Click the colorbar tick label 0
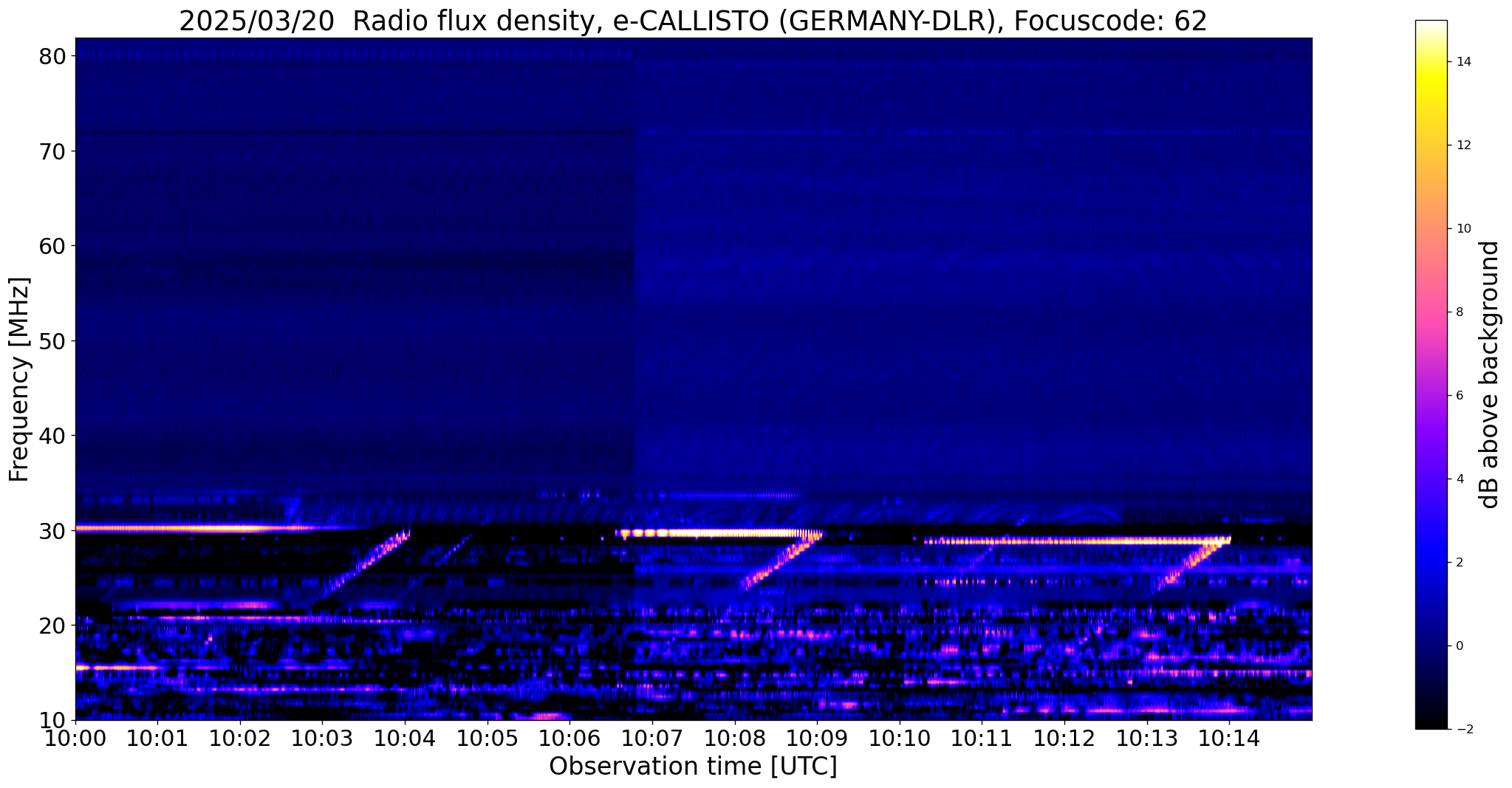This screenshot has height=788, width=1512. tap(1460, 646)
